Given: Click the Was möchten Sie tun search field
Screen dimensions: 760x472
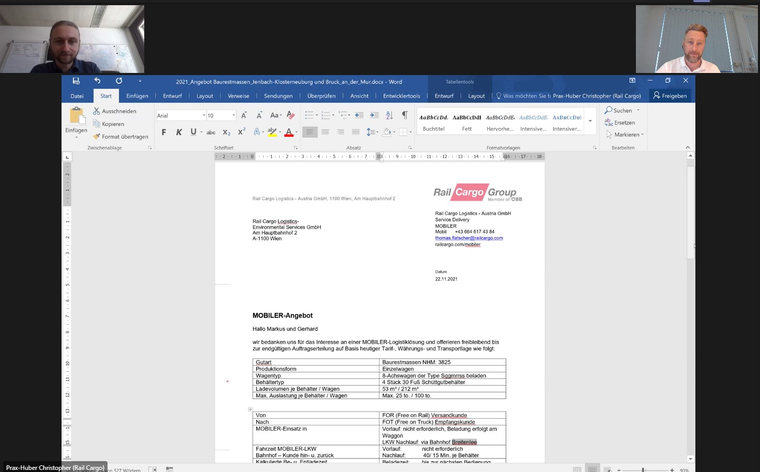Looking at the screenshot, I should point(522,96).
